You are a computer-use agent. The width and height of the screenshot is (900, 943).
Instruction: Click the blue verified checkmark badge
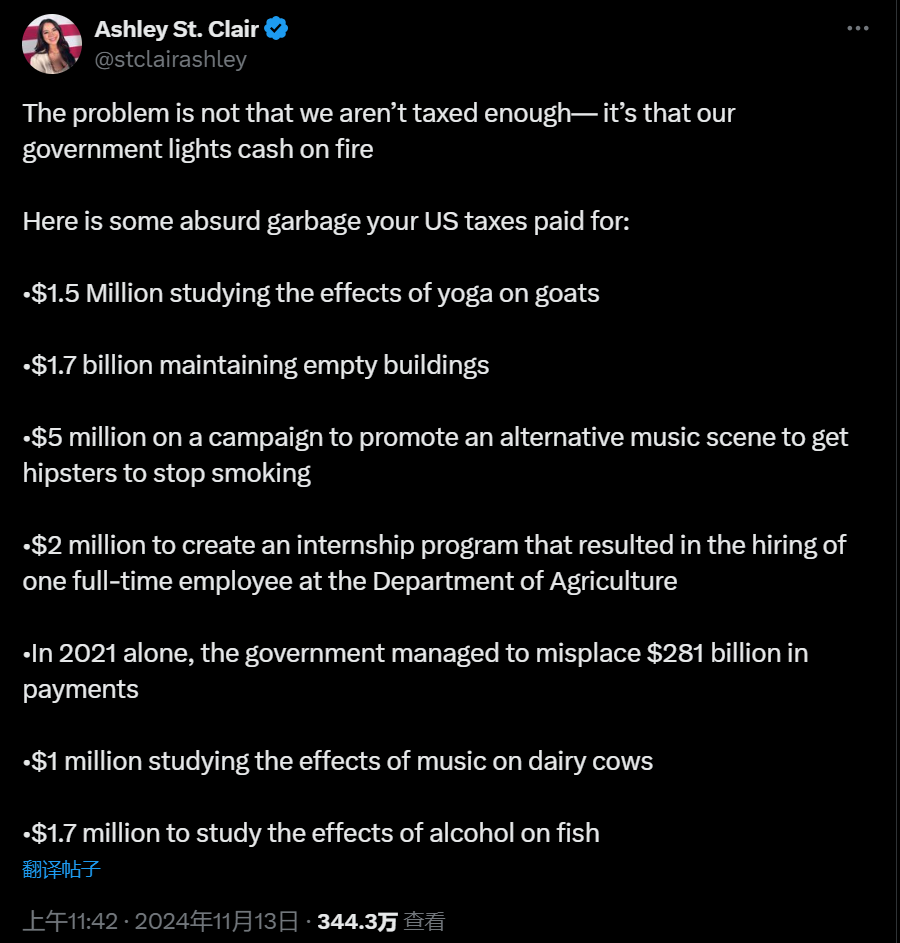coord(276,28)
